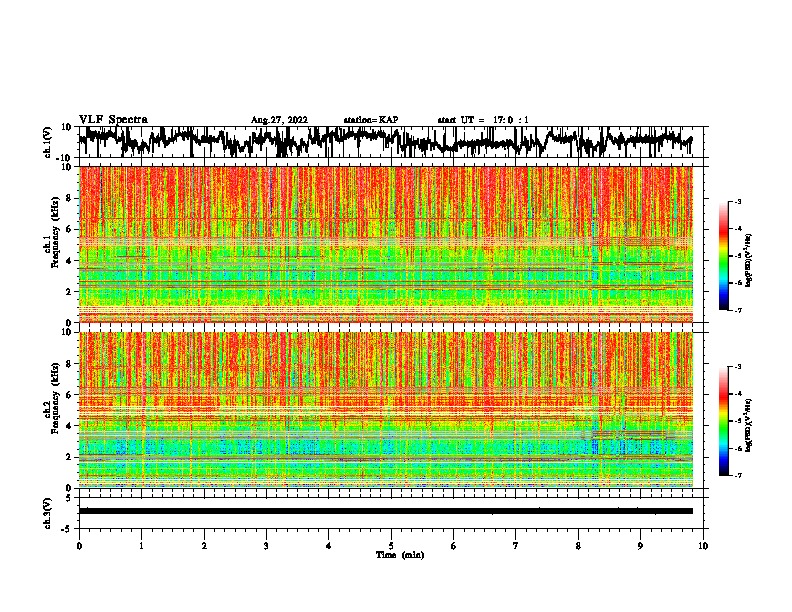792x612 pixels.
Task: Click the "ch.1(V)" axis label
Action: click(48, 142)
